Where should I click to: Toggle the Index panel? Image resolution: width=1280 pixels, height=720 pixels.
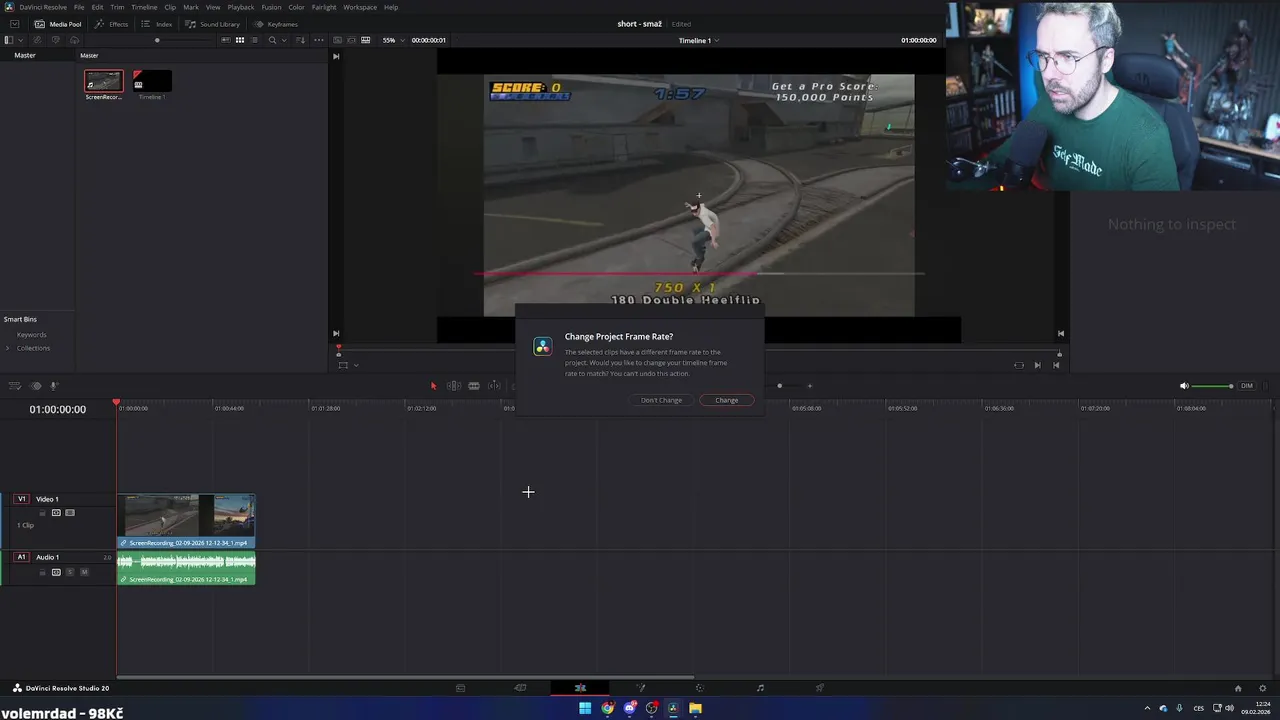(x=156, y=24)
